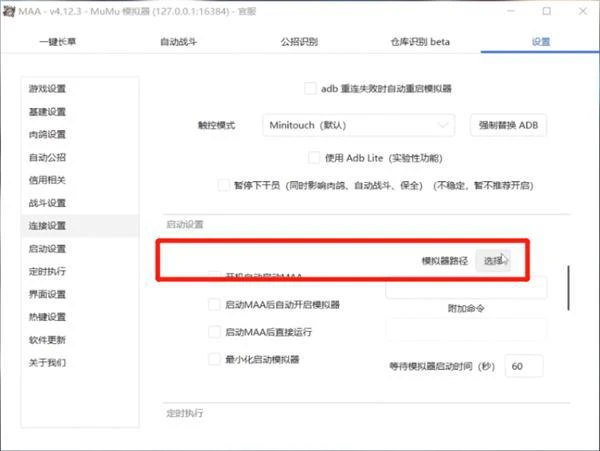The height and width of the screenshot is (451, 600).
Task: Toggle 暂停下干员 checkbox
Action: click(223, 185)
